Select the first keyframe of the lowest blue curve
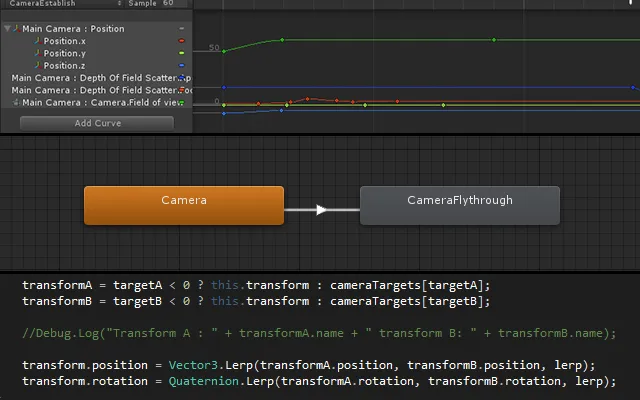This screenshot has height=400, width=640. pos(224,113)
